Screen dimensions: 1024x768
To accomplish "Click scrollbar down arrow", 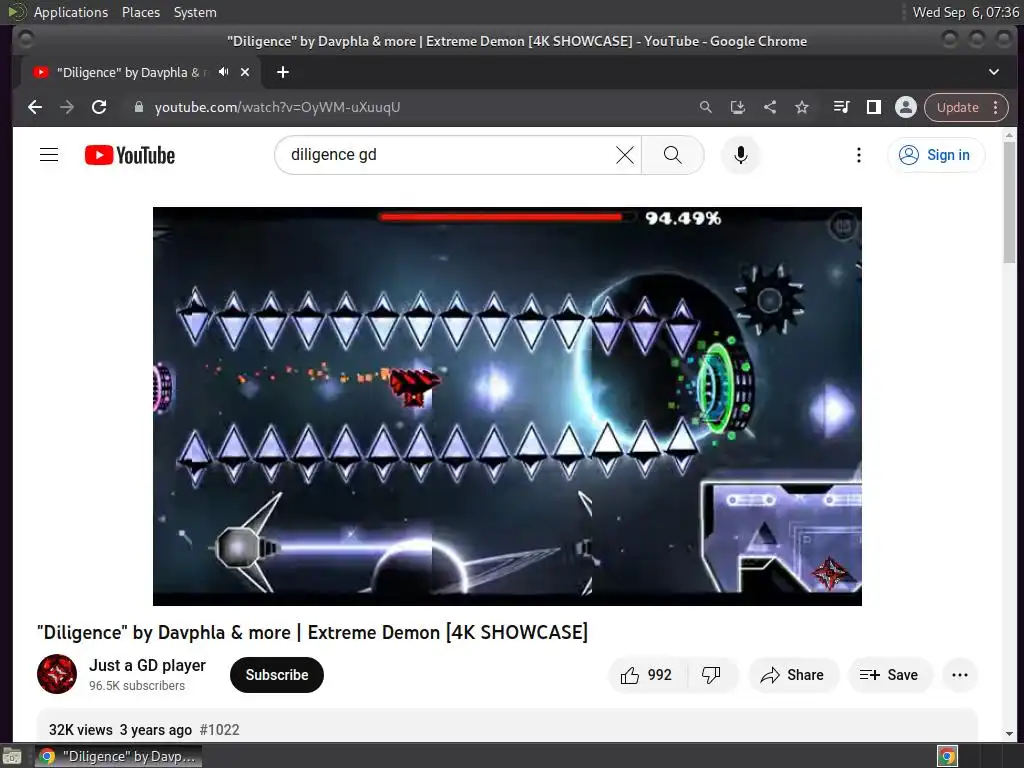I will (x=1010, y=733).
